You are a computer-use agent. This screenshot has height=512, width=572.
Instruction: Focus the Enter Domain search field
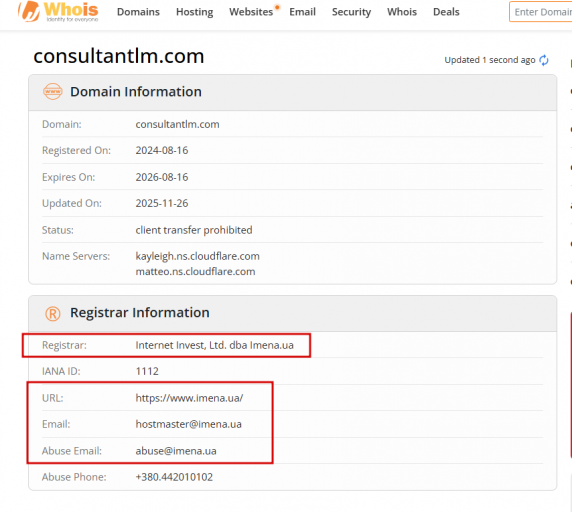pyautogui.click(x=541, y=12)
